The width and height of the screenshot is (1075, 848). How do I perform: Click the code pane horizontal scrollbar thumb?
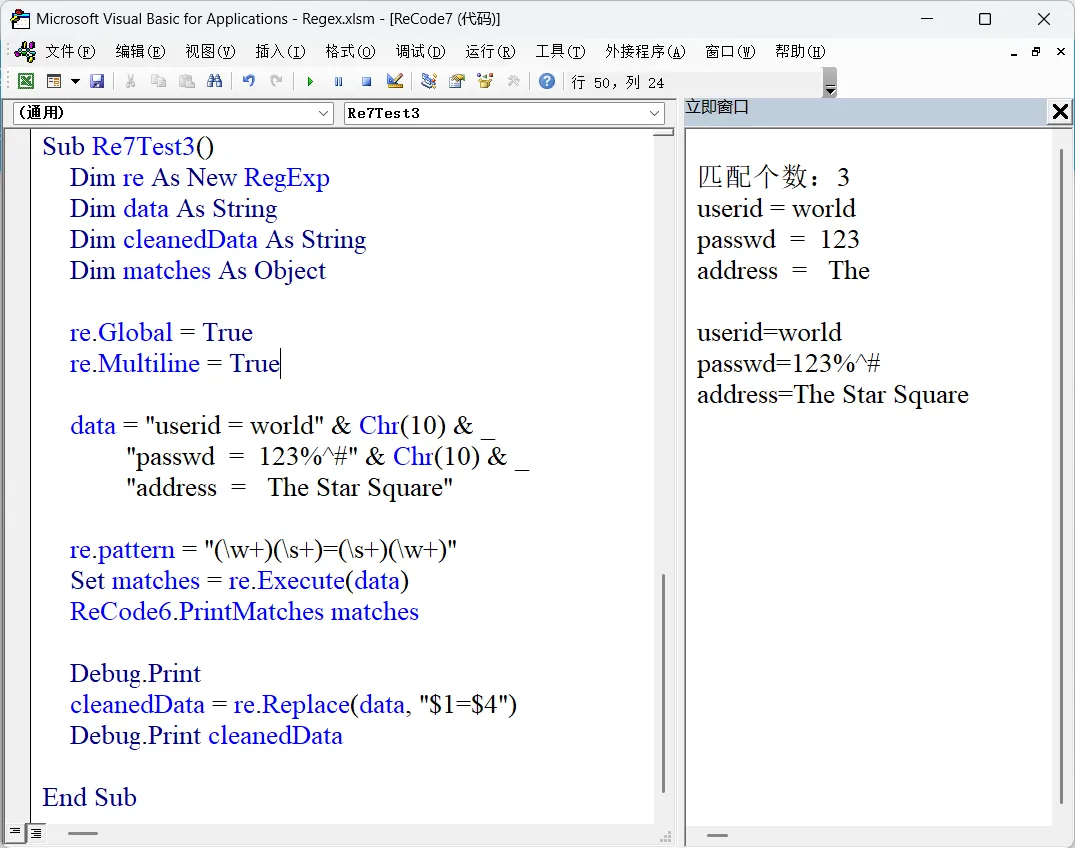(83, 834)
